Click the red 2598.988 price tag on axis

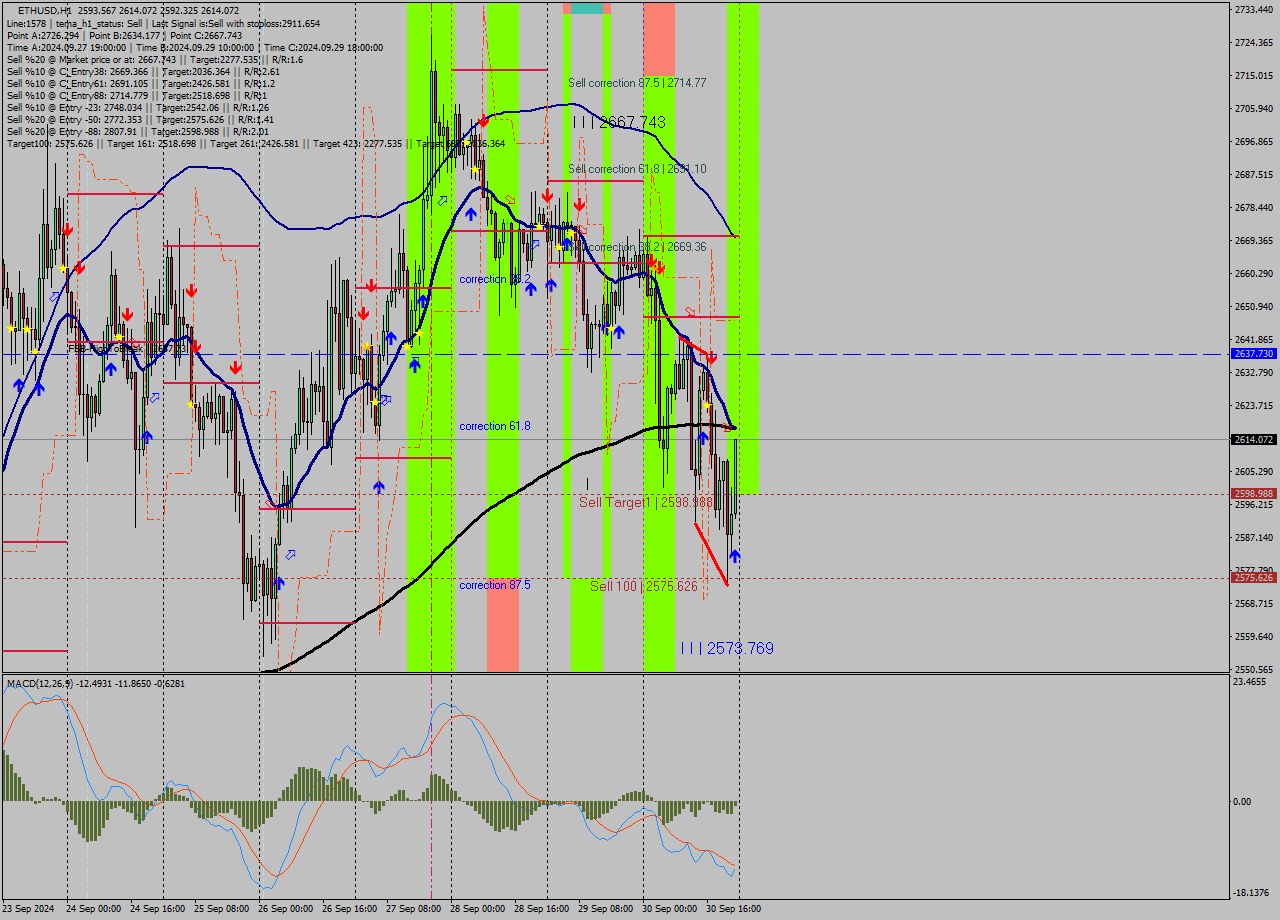tap(1253, 493)
